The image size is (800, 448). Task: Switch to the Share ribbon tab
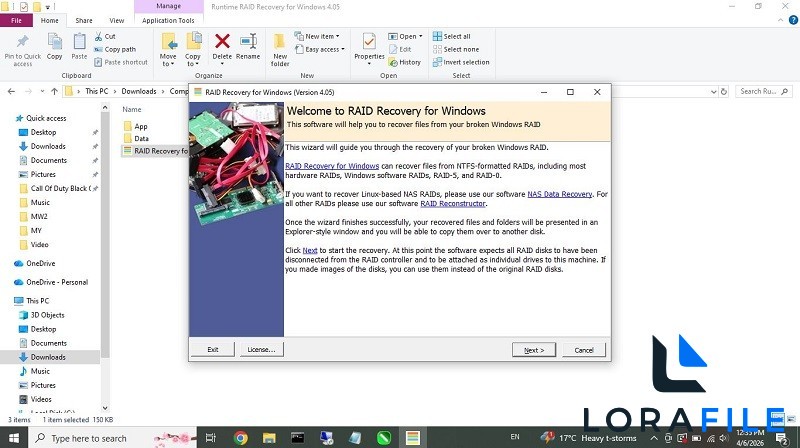pos(84,20)
